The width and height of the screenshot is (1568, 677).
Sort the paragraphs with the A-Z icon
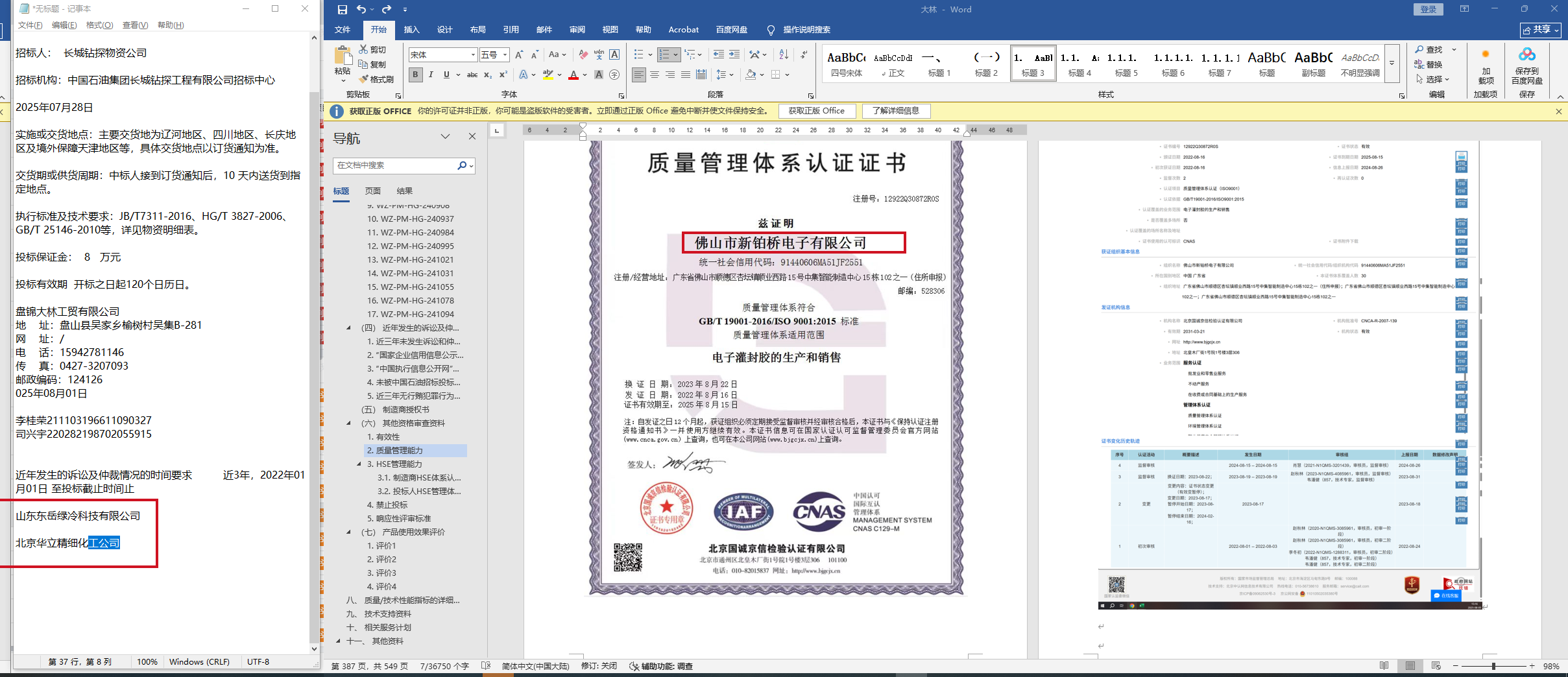(x=784, y=55)
